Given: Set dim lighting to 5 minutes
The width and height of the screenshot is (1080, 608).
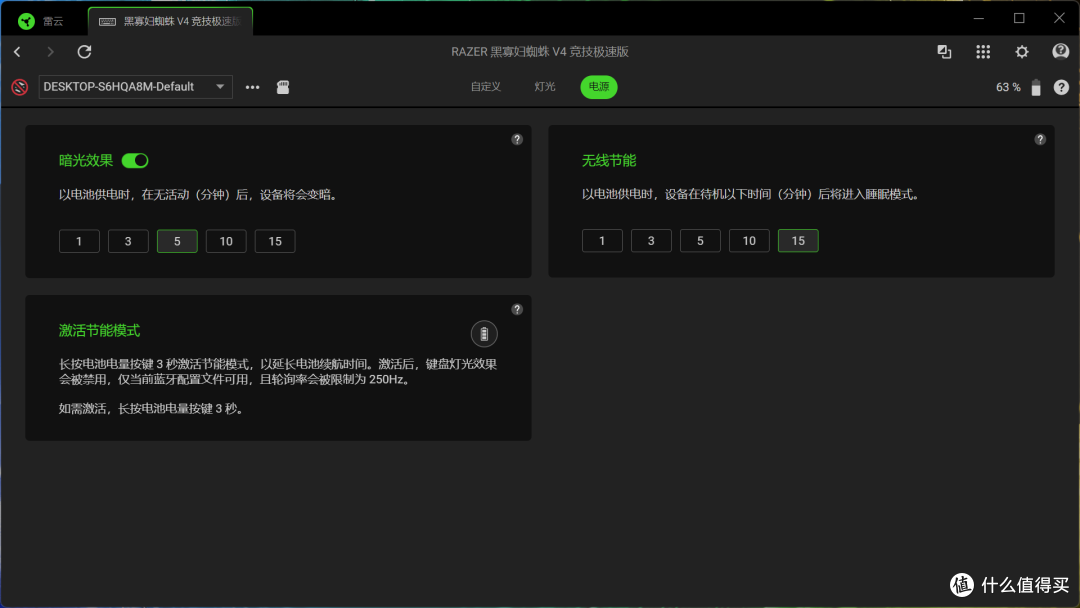Looking at the screenshot, I should tap(177, 241).
